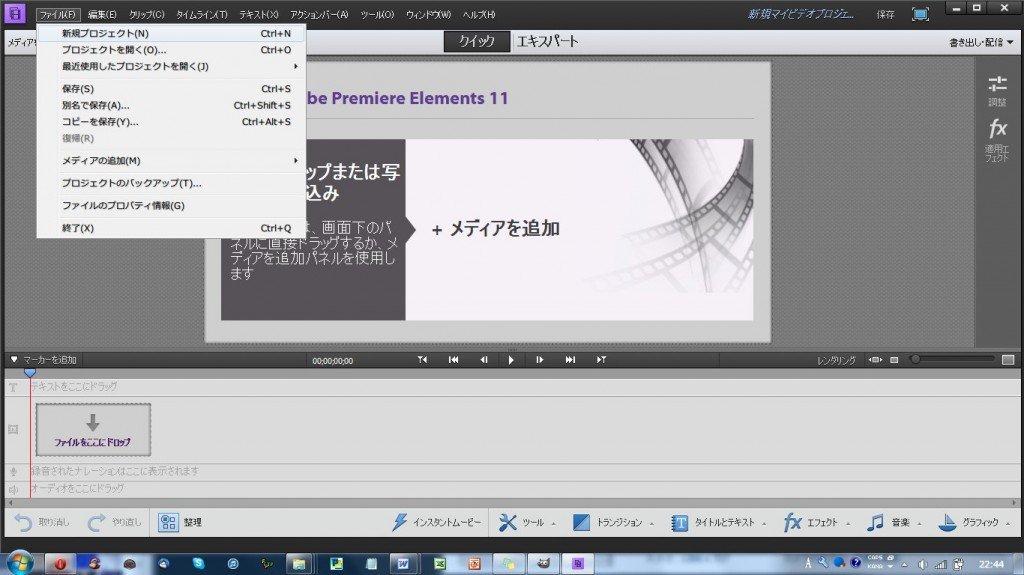1024x575 pixels.
Task: Select コピーを保存(Y)... menu item
Action: point(171,122)
